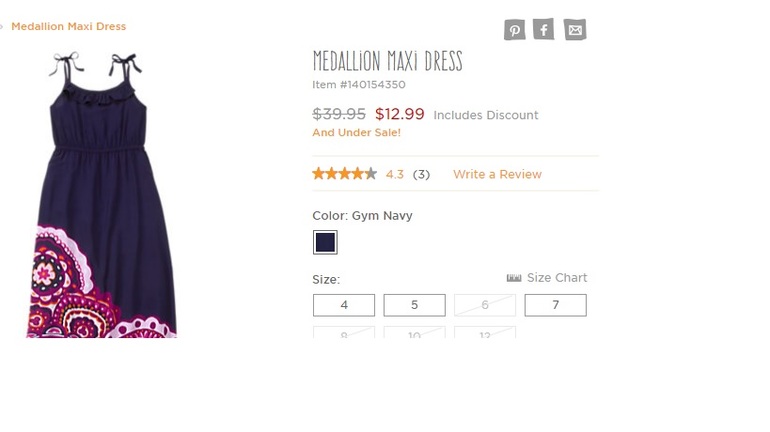
Task: Choose the Gym Navy color swatch
Action: pos(325,242)
